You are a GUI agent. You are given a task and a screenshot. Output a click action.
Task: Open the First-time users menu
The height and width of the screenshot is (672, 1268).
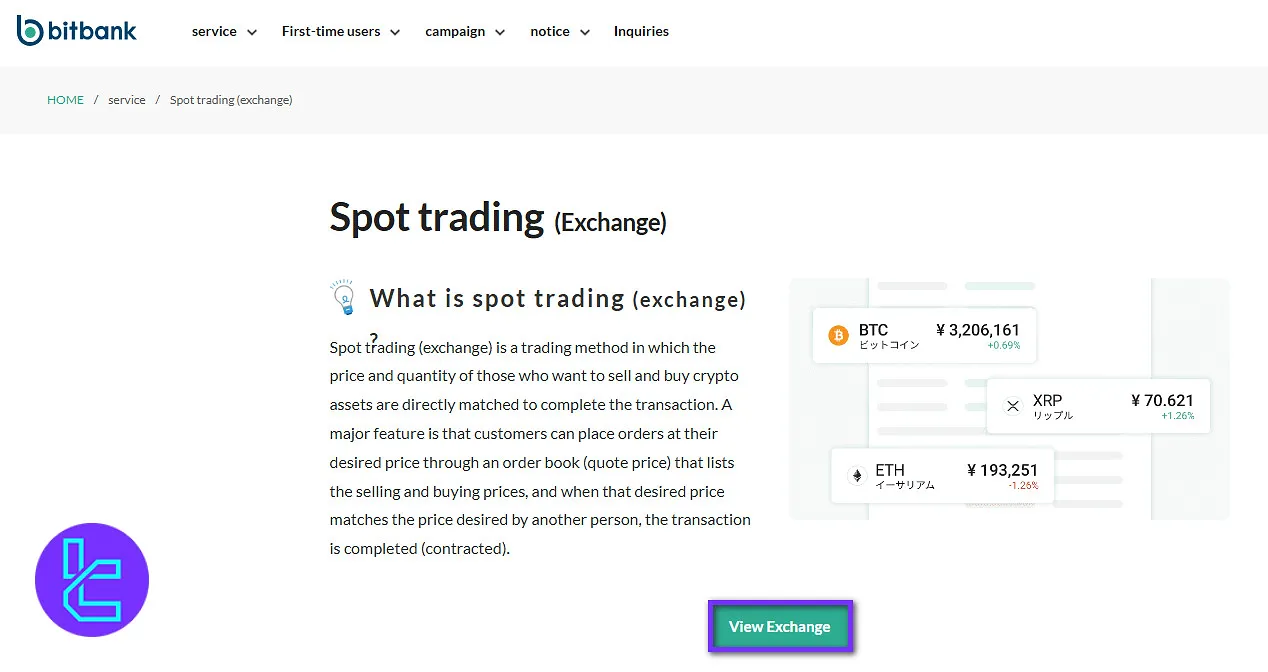coord(331,31)
